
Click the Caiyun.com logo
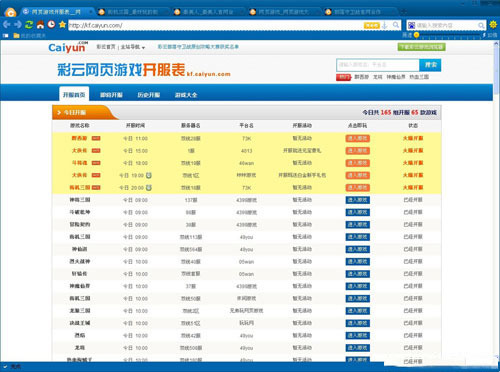coord(68,47)
